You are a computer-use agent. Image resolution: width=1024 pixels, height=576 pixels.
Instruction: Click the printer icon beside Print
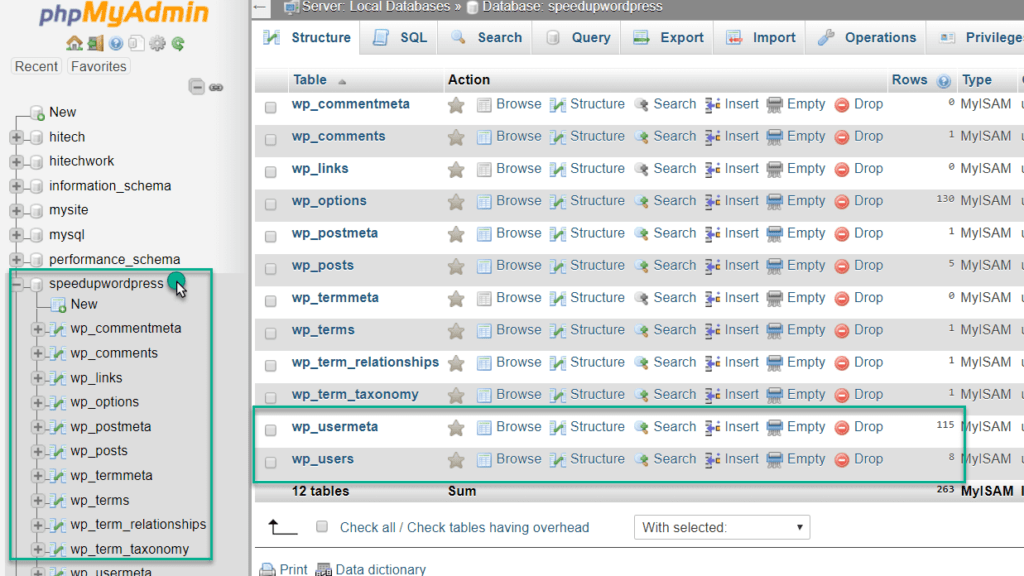click(267, 569)
